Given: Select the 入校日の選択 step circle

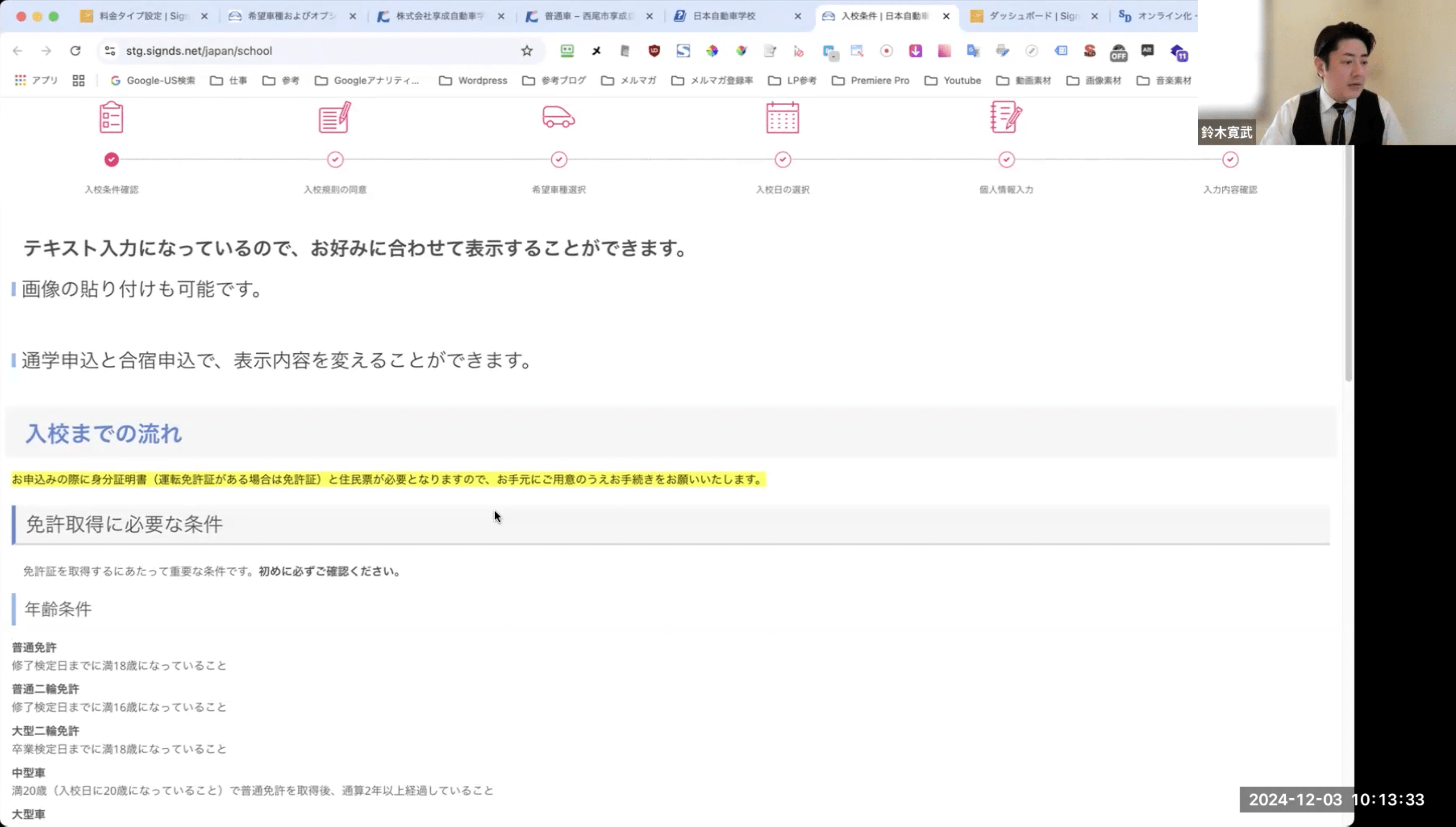Looking at the screenshot, I should (783, 159).
